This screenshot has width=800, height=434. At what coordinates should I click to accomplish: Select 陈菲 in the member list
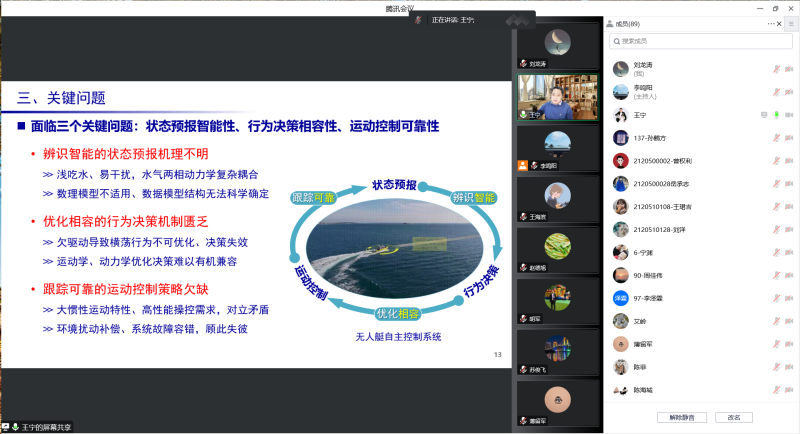(639, 367)
